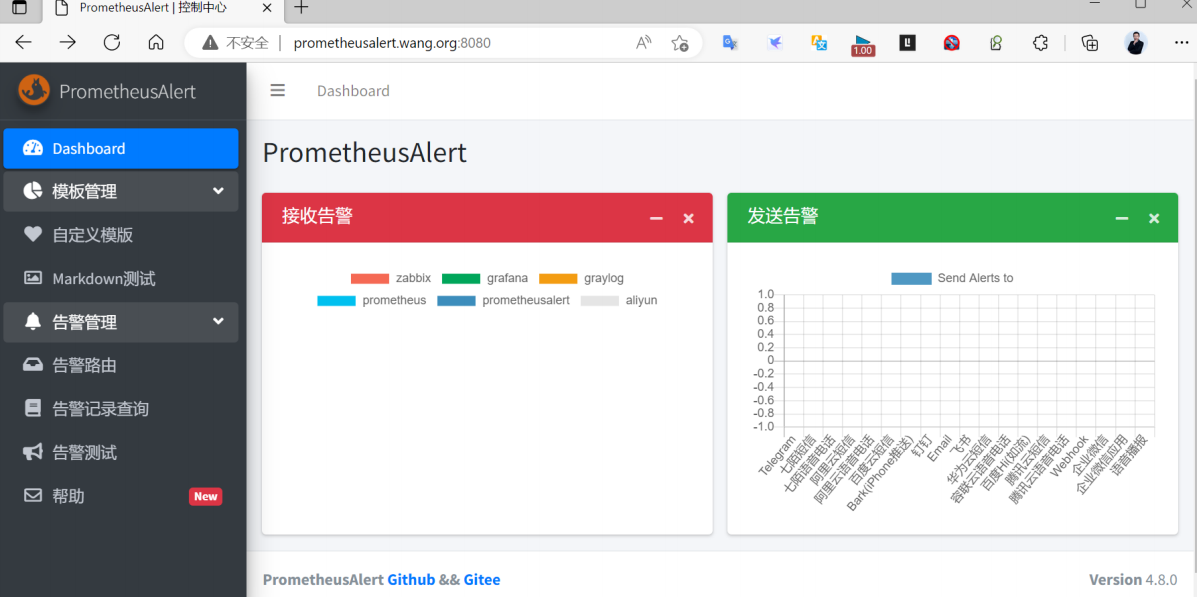Image resolution: width=1197 pixels, height=597 pixels.
Task: Click the Version 4.8.0 footer text
Action: (x=1133, y=579)
